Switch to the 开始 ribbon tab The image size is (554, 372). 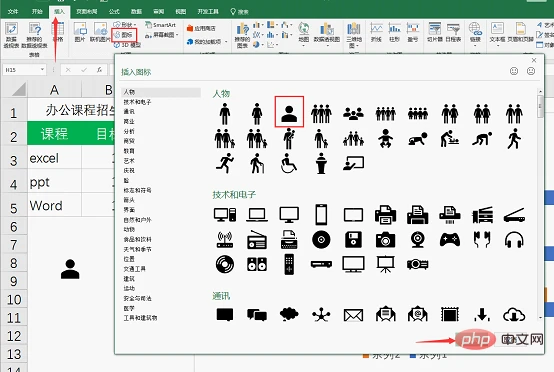click(x=37, y=11)
